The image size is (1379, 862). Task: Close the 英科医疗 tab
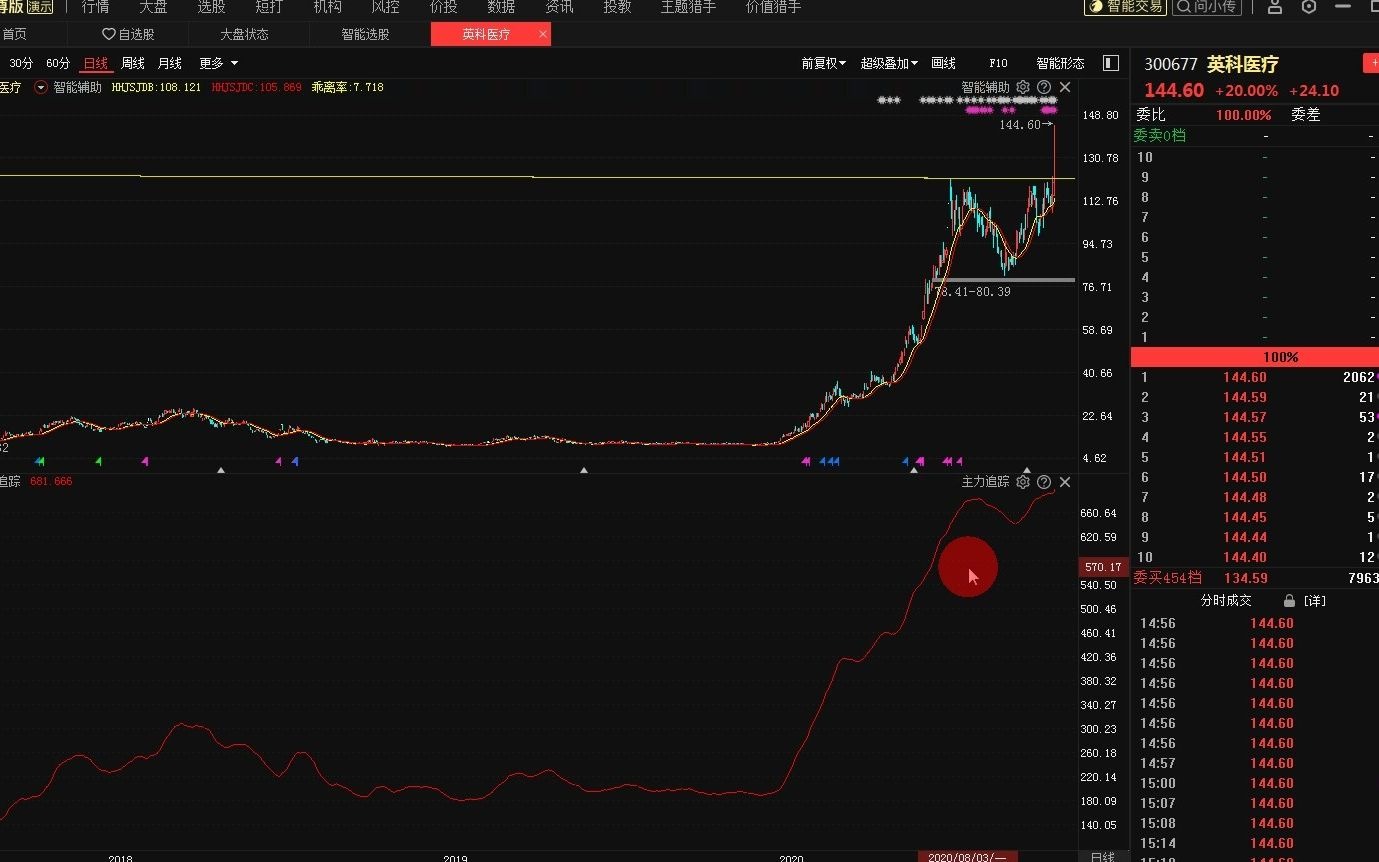pos(543,34)
